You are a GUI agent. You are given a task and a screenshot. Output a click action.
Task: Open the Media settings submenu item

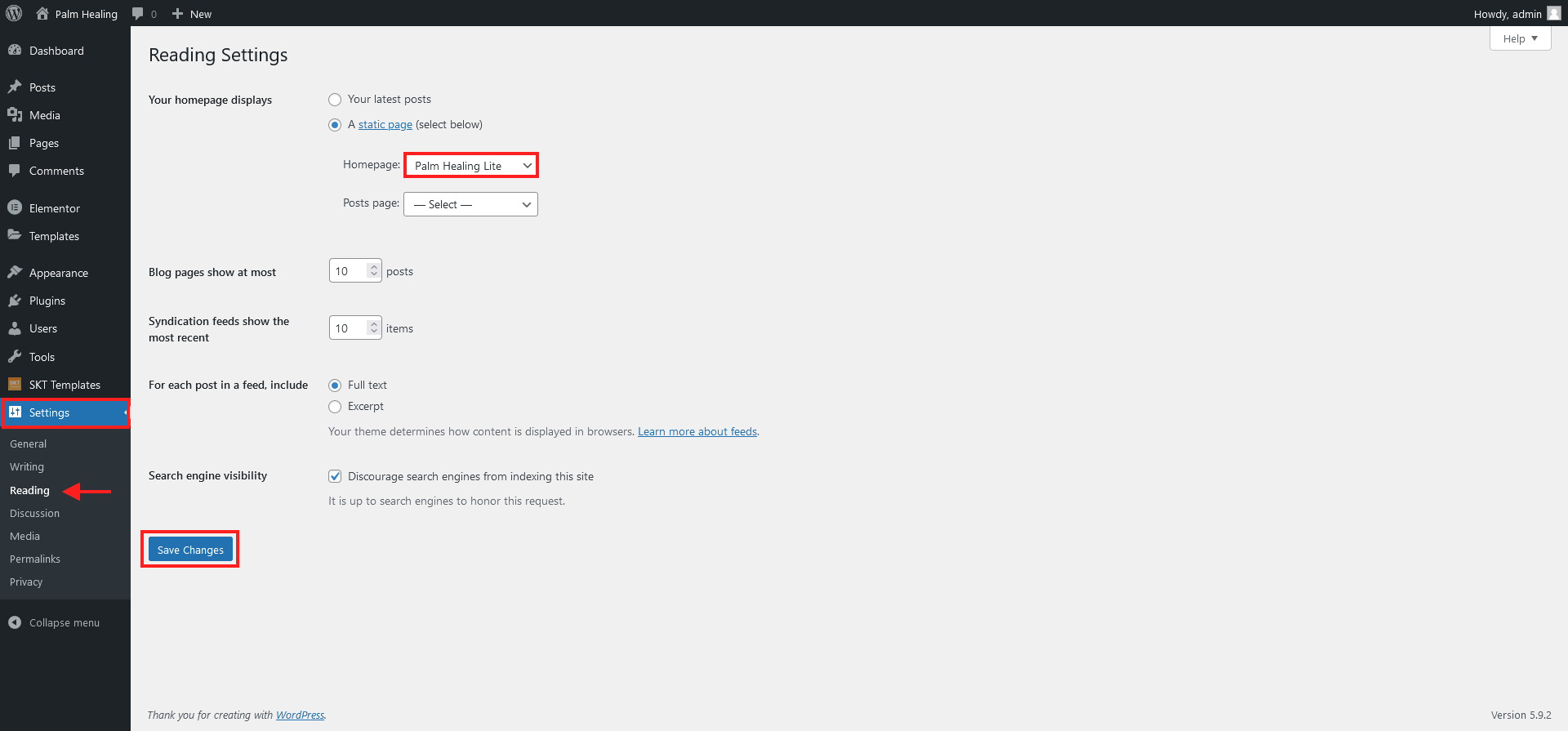pos(24,536)
